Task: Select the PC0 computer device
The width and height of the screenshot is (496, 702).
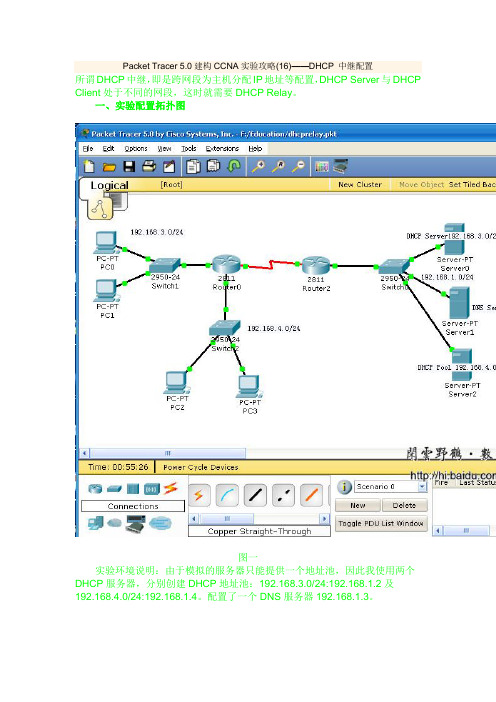Action: (x=106, y=243)
